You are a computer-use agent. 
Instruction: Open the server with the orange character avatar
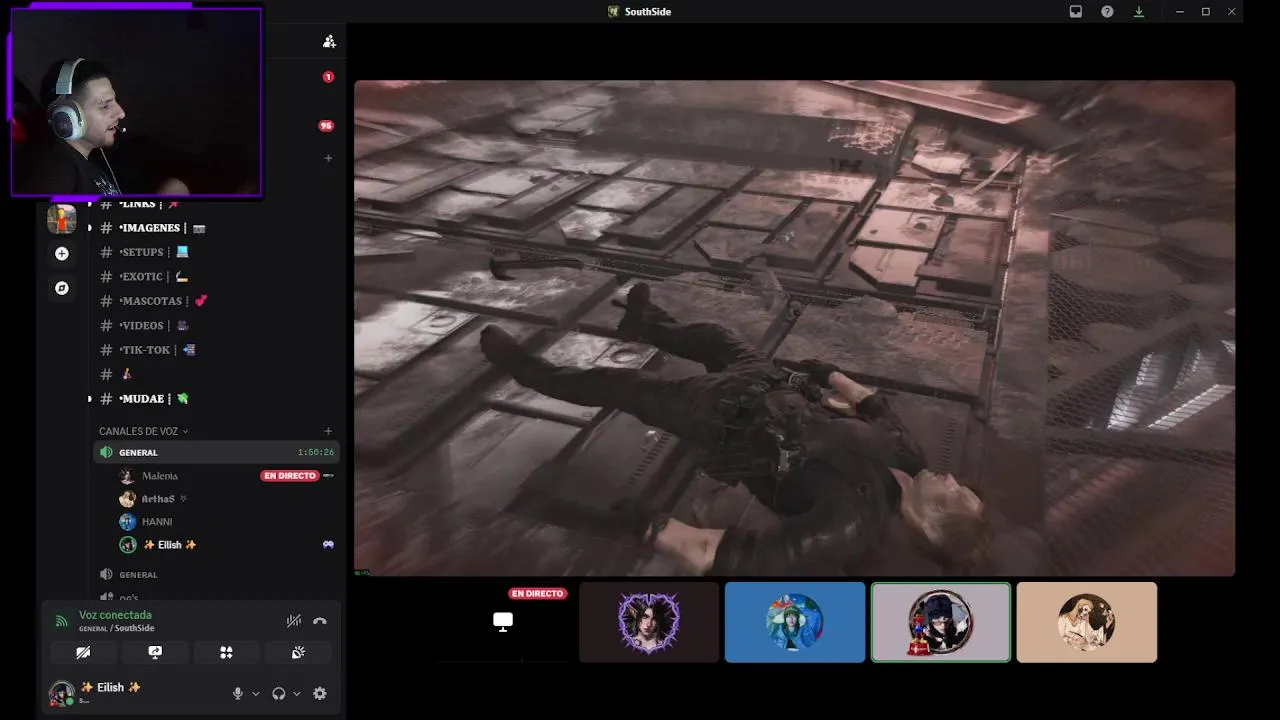[62, 218]
